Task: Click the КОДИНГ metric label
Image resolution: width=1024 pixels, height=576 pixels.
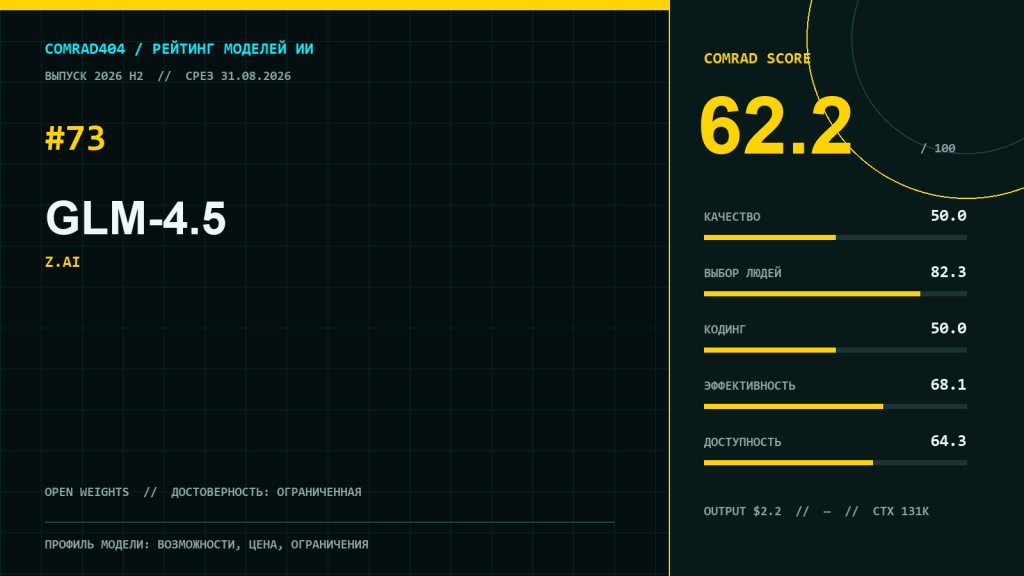Action: 724,329
